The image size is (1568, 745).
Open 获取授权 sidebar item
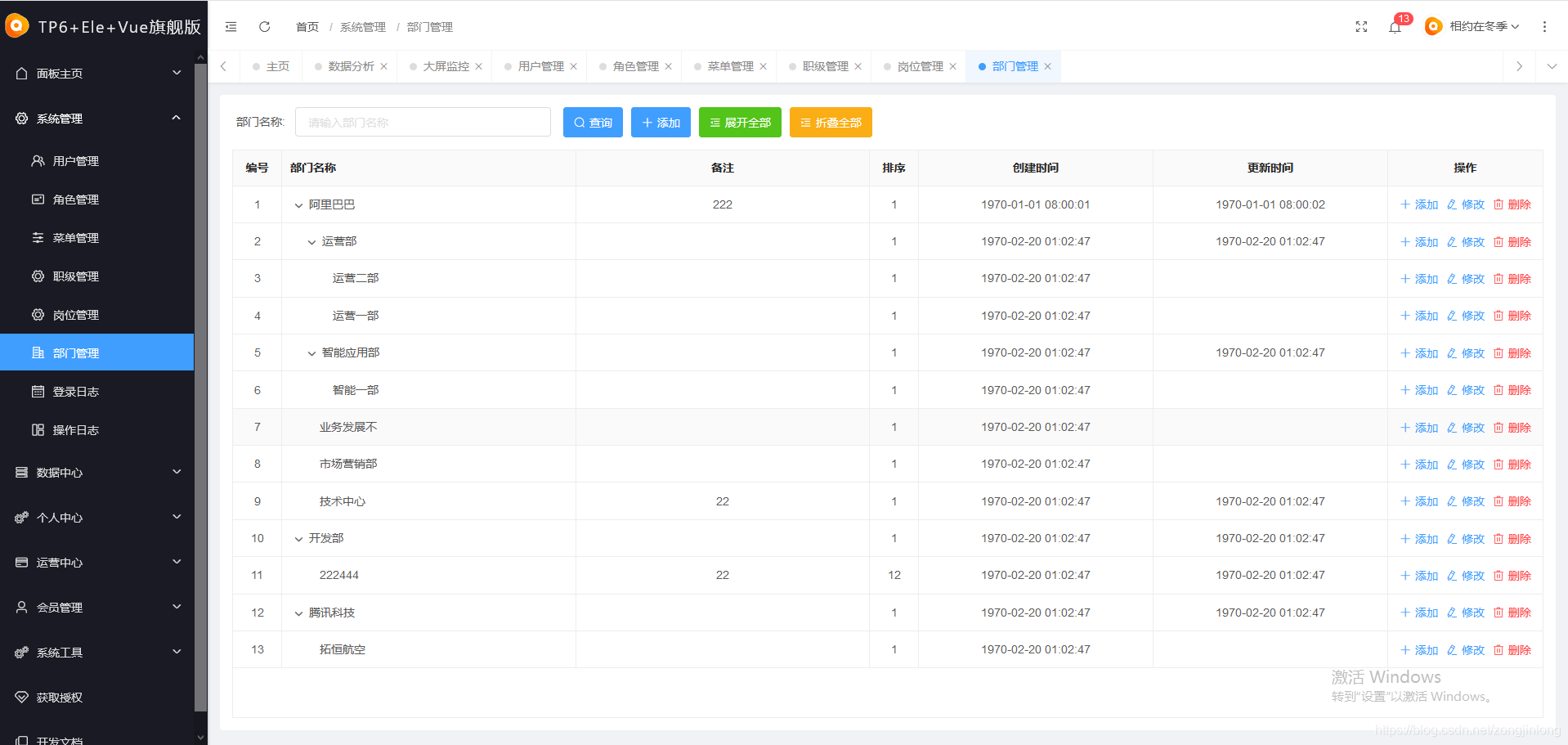(x=96, y=698)
